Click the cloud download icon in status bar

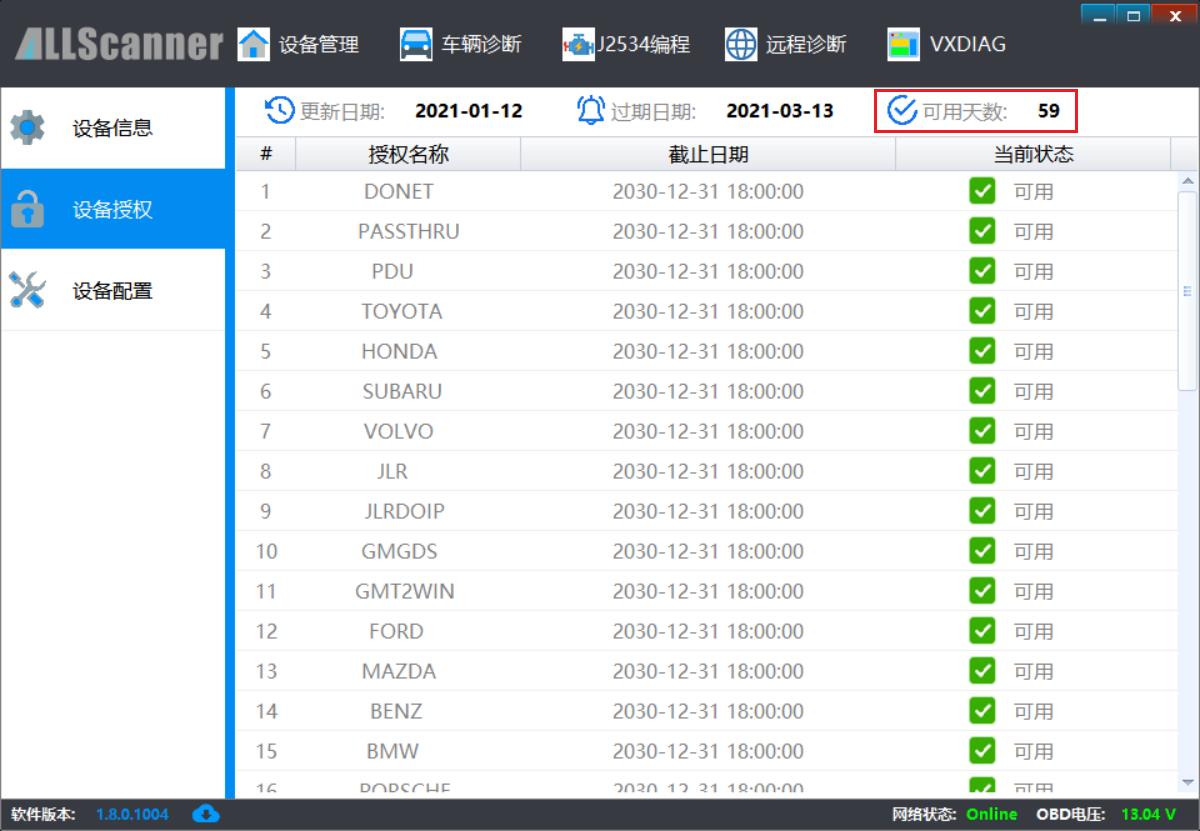206,813
